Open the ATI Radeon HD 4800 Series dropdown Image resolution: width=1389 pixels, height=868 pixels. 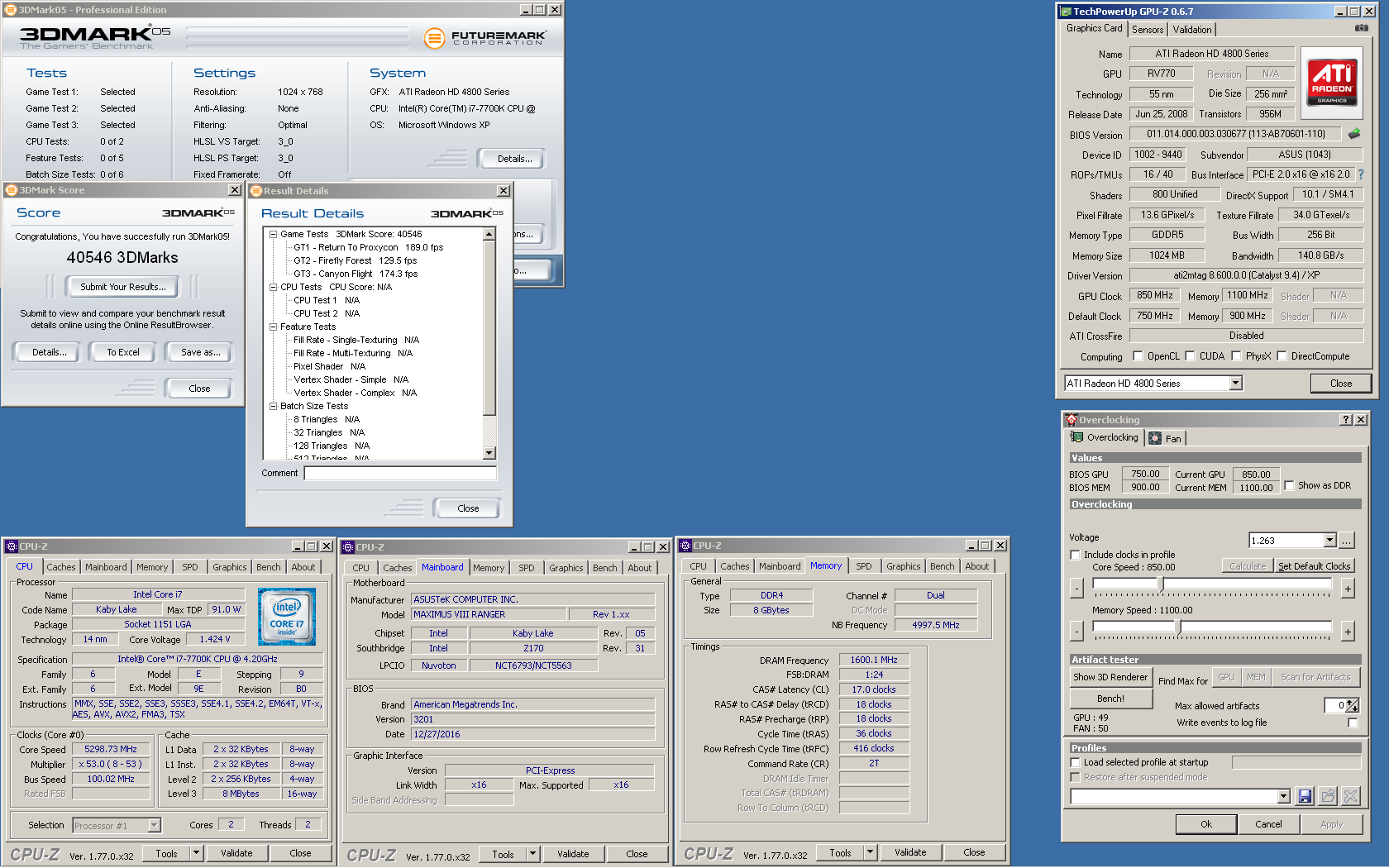(1235, 383)
